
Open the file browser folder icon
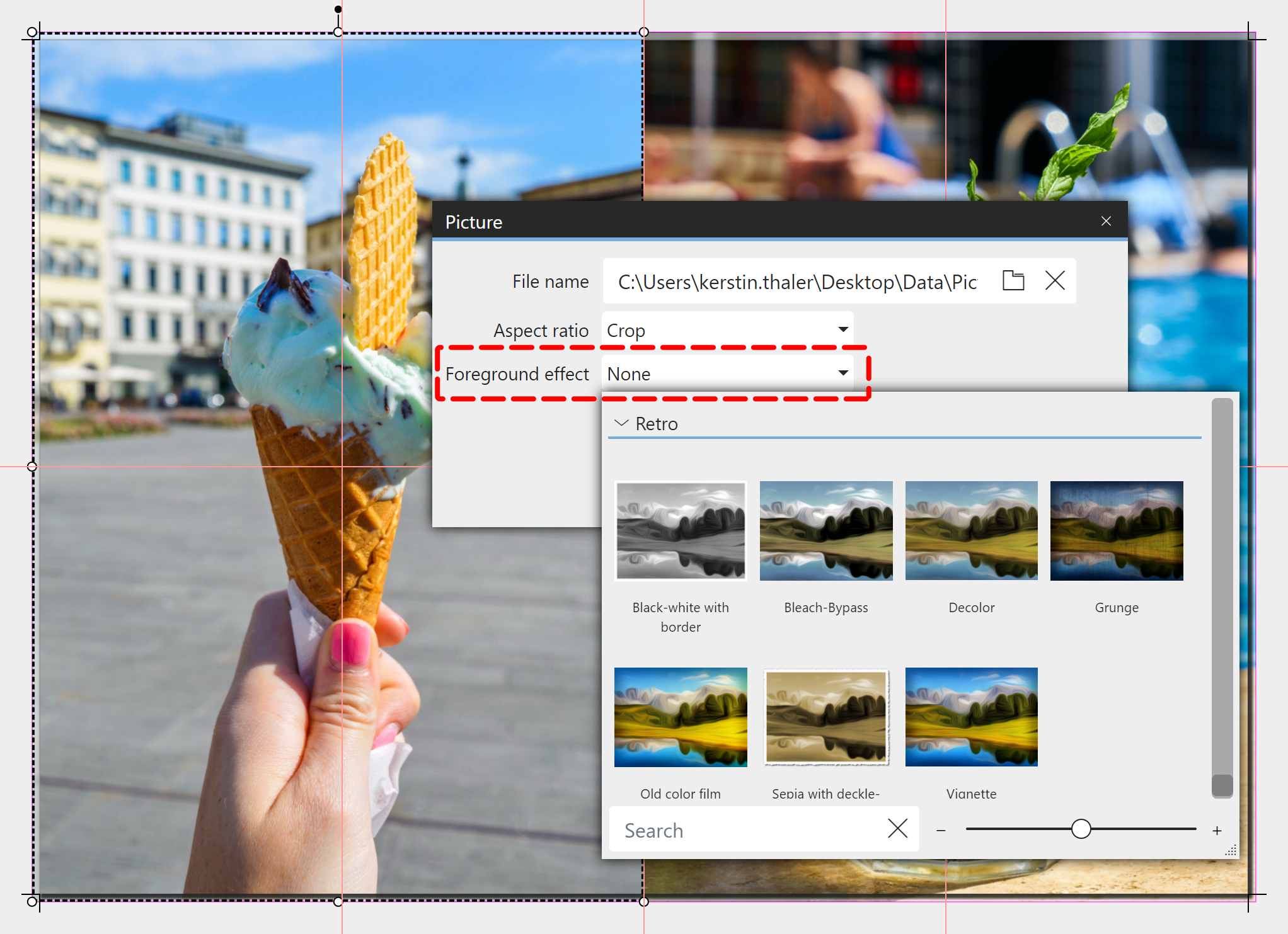click(x=1013, y=281)
